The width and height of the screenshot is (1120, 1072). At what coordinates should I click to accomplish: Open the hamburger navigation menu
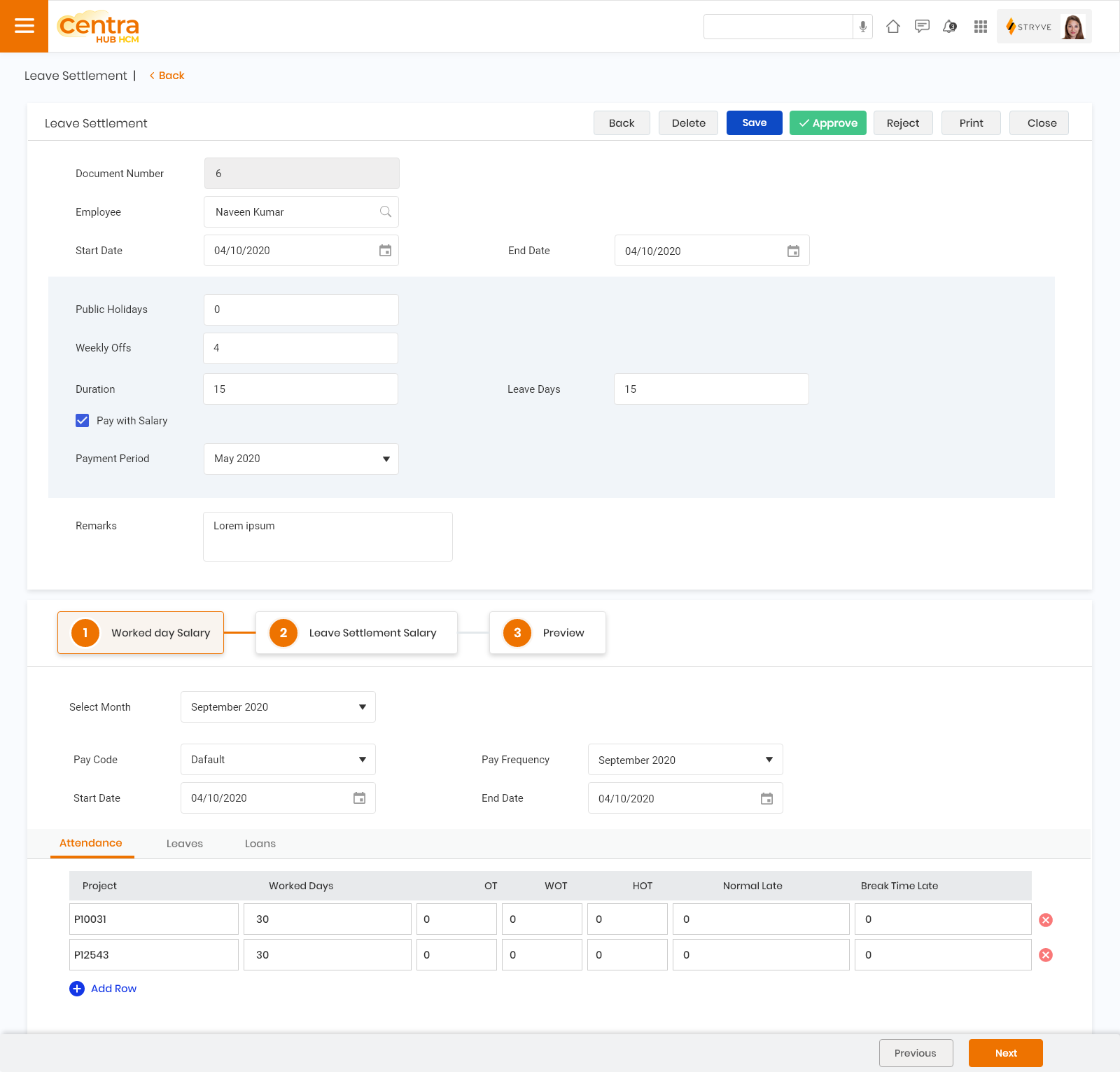tap(24, 26)
